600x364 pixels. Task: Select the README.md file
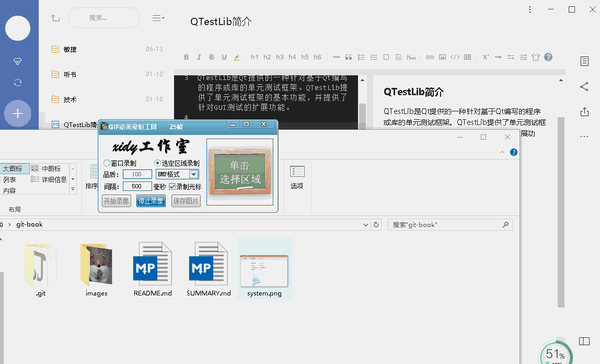[153, 269]
